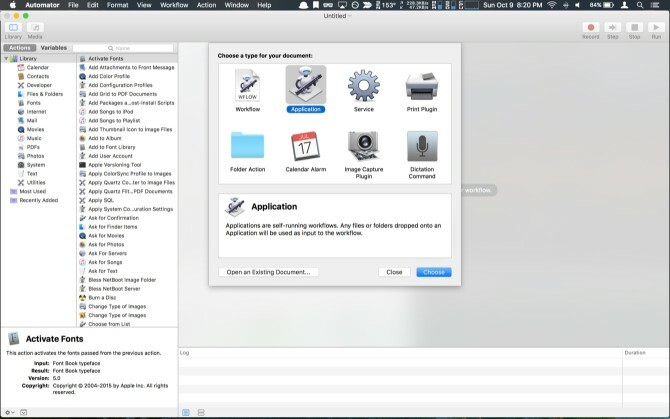
Task: Click the battery status indicator
Action: (602, 5)
